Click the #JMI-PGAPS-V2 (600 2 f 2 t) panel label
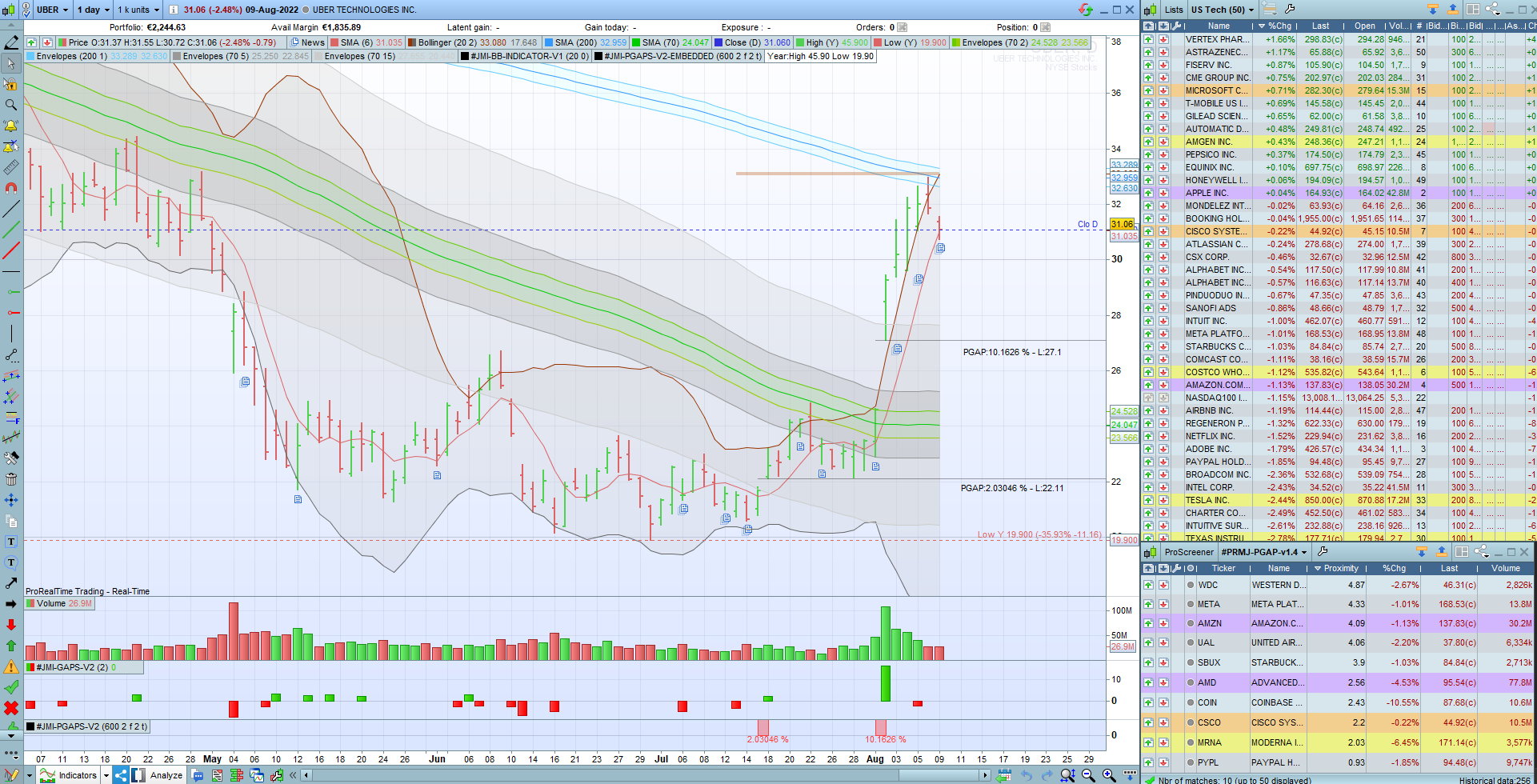The image size is (1537, 784). coord(87,726)
